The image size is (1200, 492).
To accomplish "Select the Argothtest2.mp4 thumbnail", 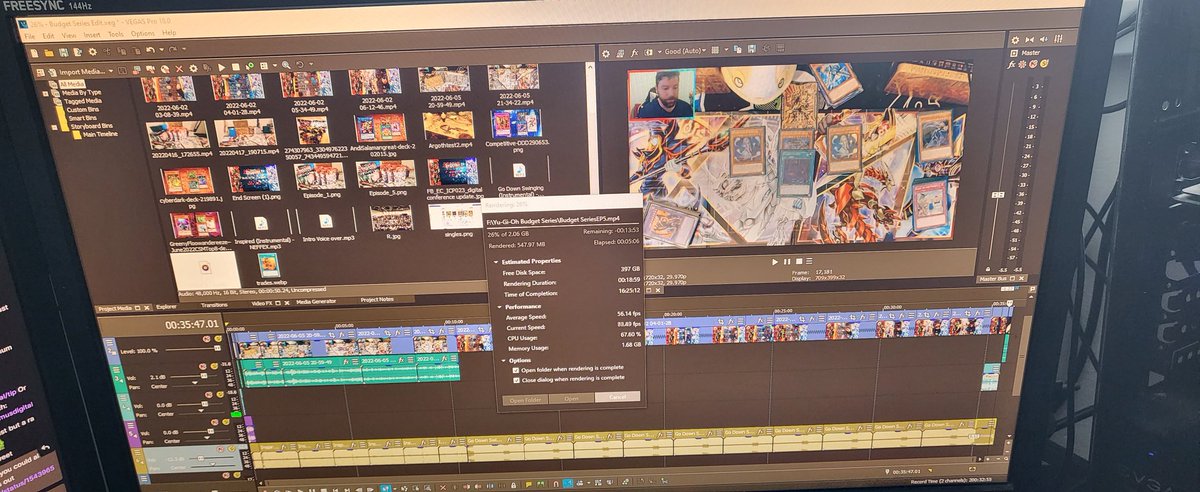I will [x=447, y=125].
